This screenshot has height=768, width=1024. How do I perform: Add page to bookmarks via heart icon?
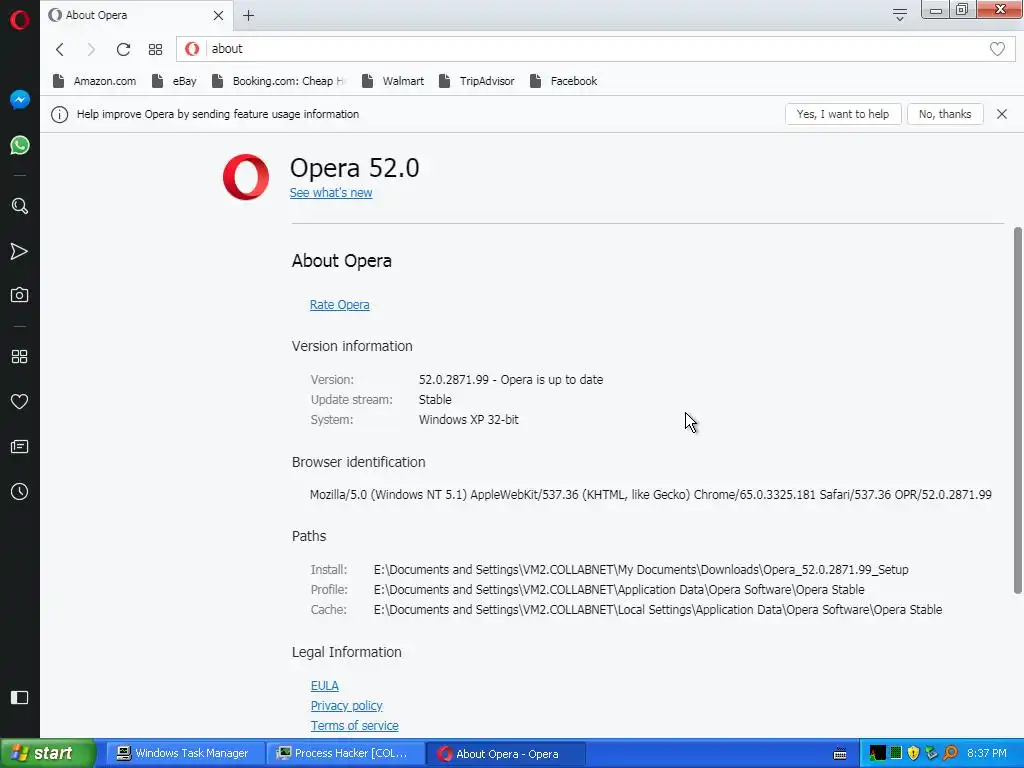[997, 49]
